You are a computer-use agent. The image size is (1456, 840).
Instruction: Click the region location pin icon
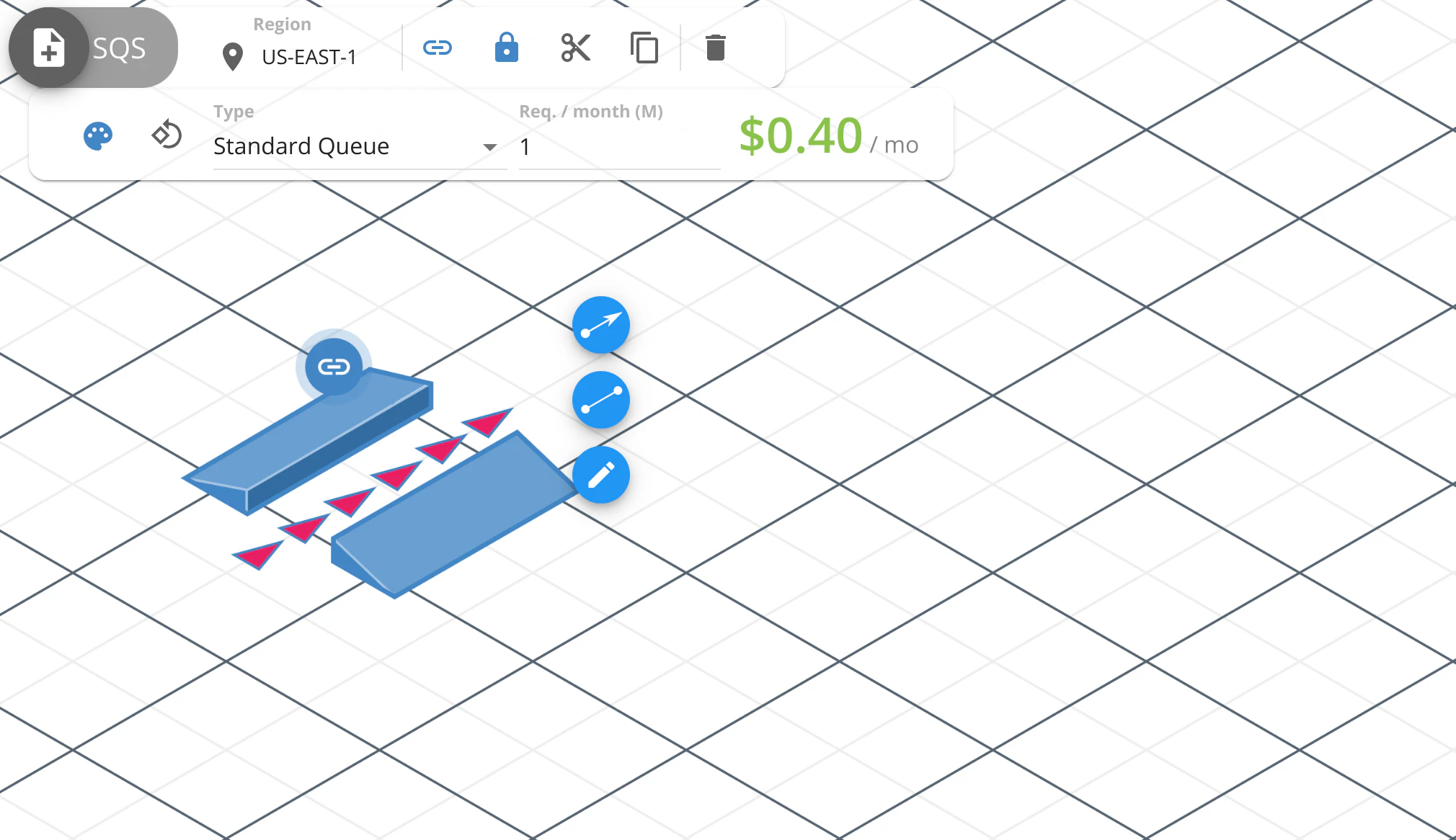tap(232, 57)
